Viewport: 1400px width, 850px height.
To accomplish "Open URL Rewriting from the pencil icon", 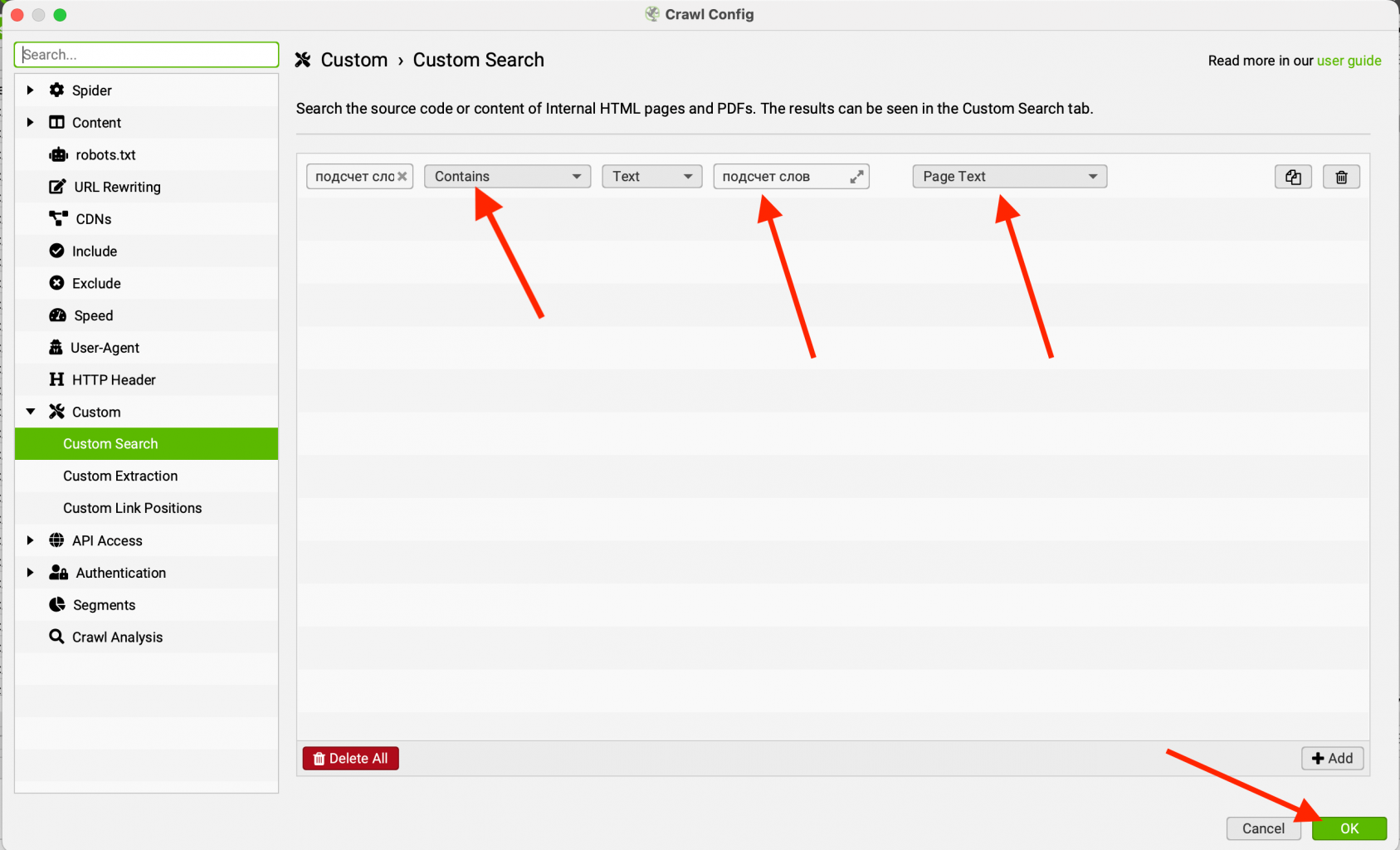I will (57, 187).
